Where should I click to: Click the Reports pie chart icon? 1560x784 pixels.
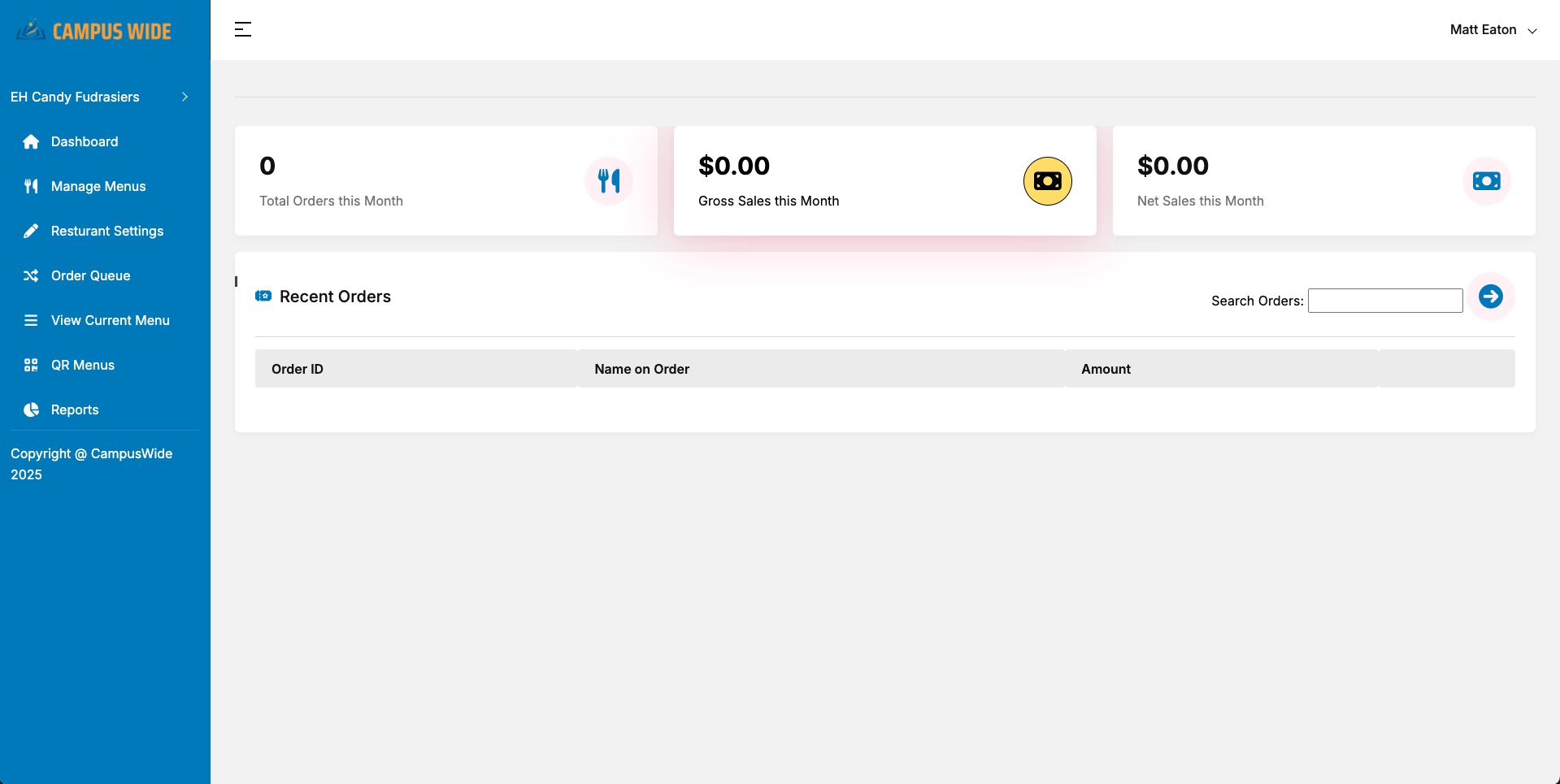click(x=31, y=410)
